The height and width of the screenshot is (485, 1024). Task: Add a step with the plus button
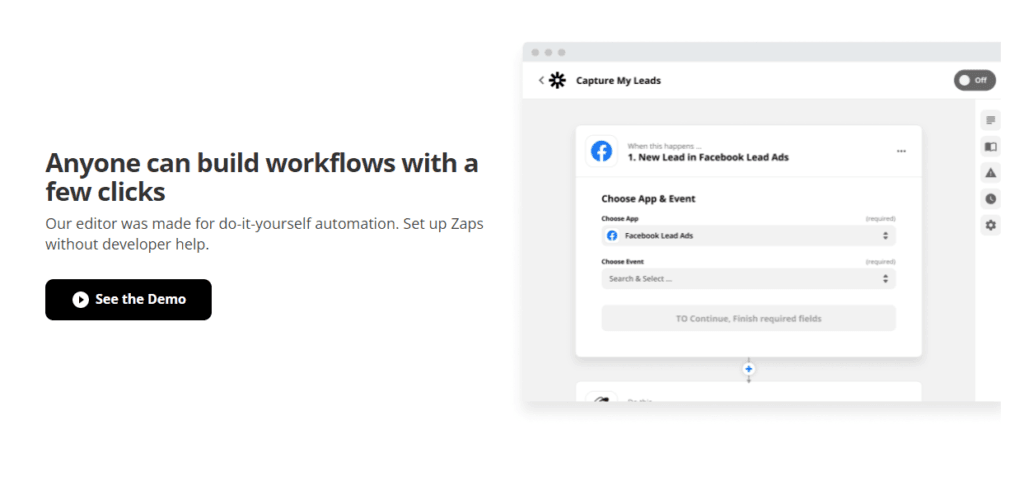(748, 369)
